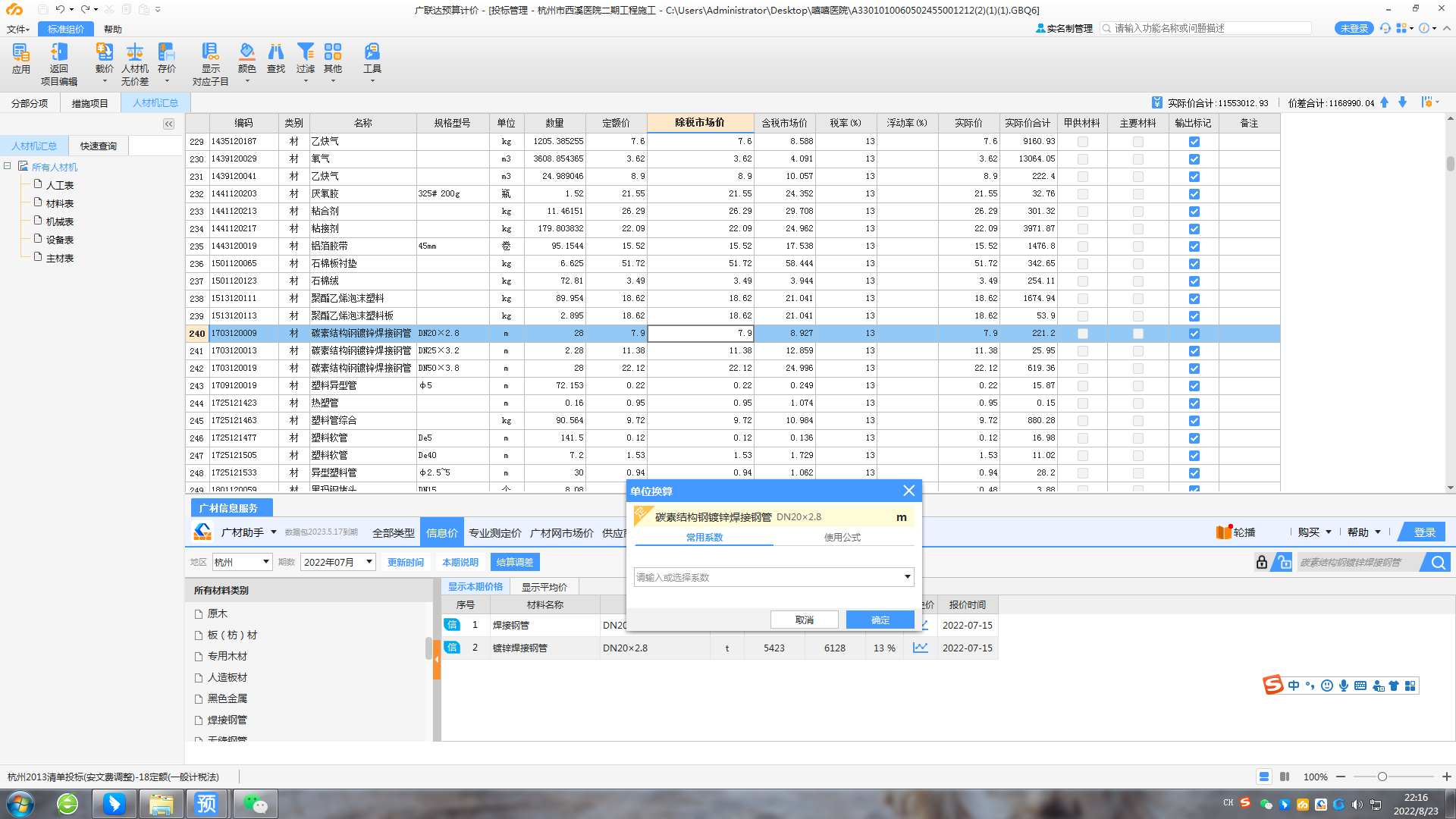Toggle 输出标记 checkbox for row 246 塑料软管
Viewport: 1456px width, 819px height.
pyautogui.click(x=1194, y=438)
